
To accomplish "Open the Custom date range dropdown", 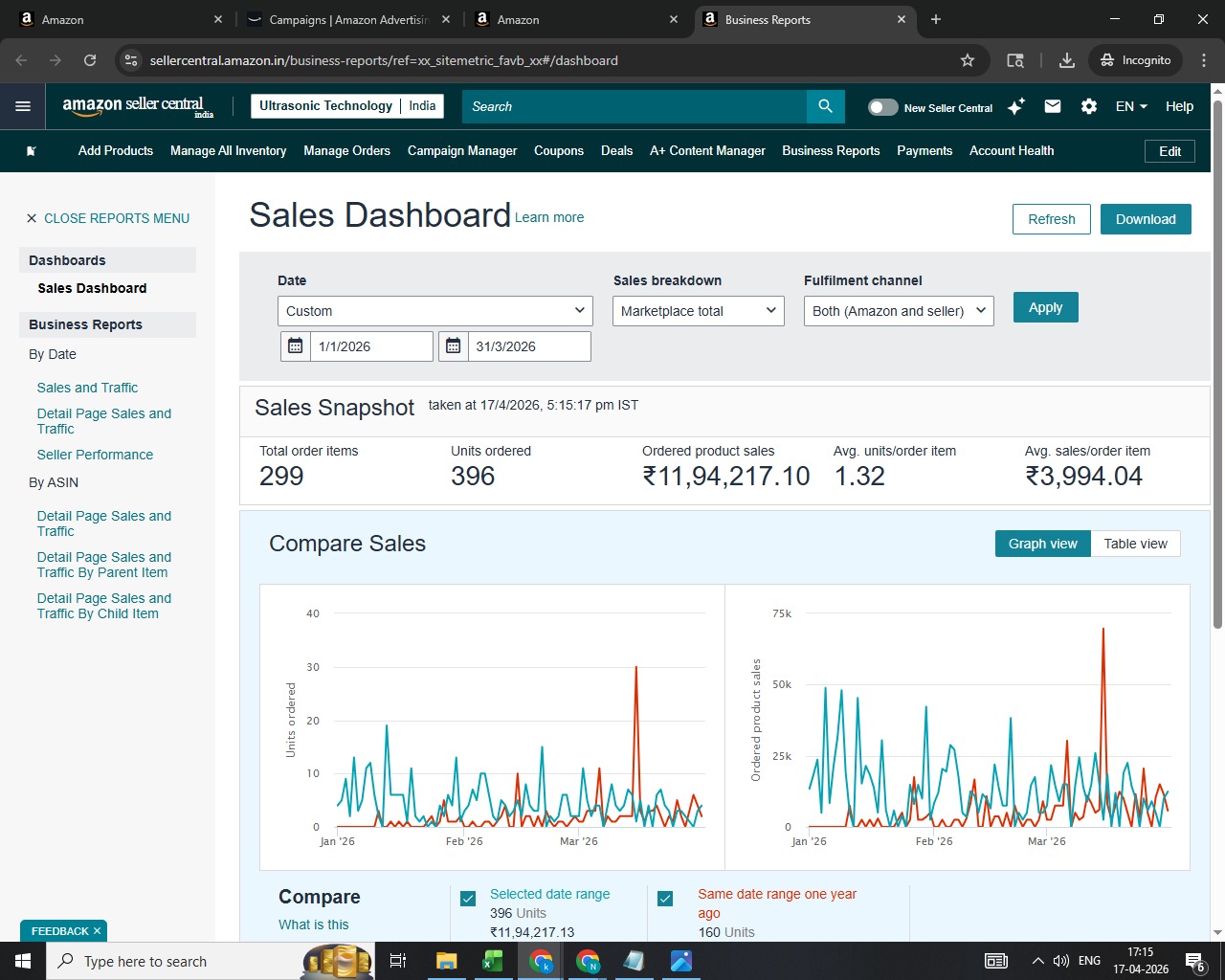I will 435,311.
